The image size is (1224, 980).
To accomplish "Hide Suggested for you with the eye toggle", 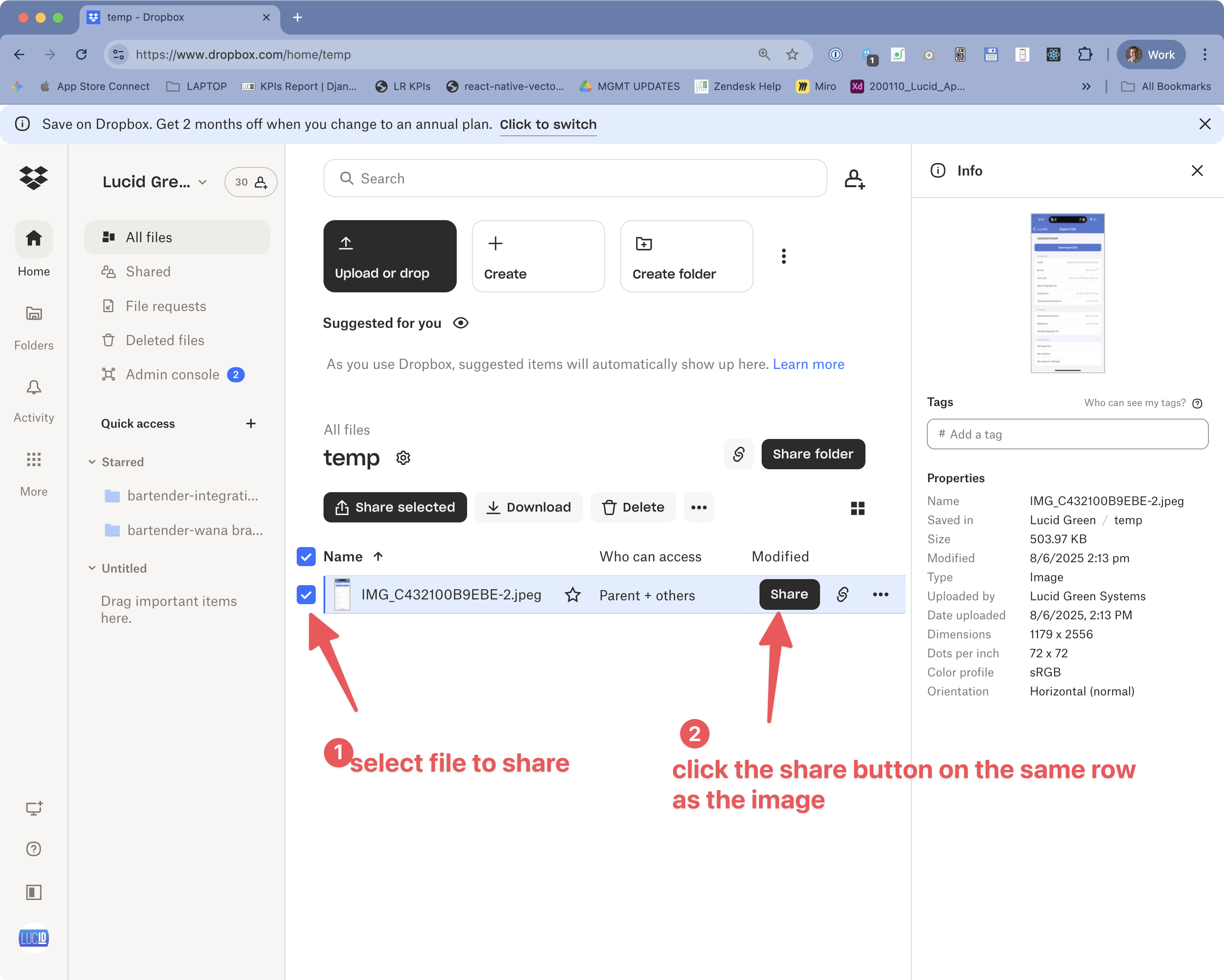I will (461, 323).
